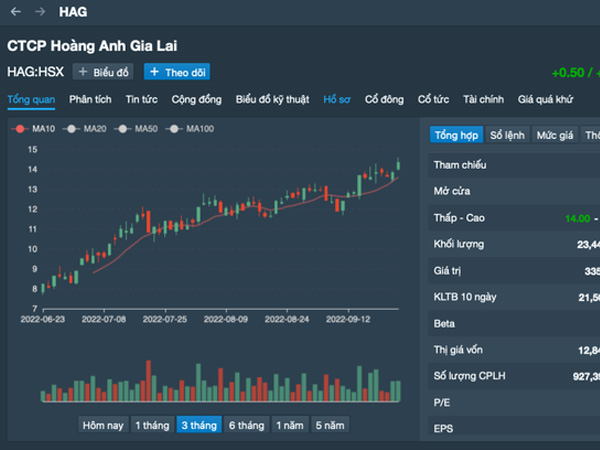Image resolution: width=600 pixels, height=450 pixels.
Task: Select the 6 tháng time range
Action: pyautogui.click(x=246, y=425)
